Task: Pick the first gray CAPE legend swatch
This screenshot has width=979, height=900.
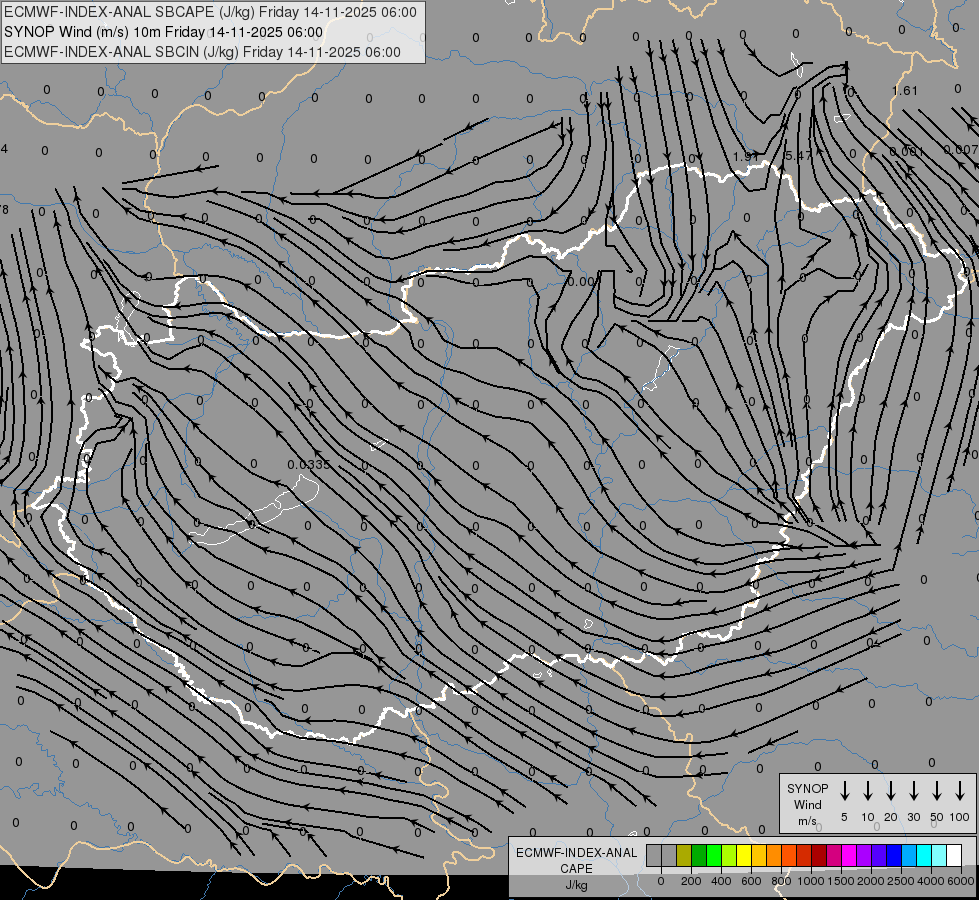Action: [x=654, y=855]
